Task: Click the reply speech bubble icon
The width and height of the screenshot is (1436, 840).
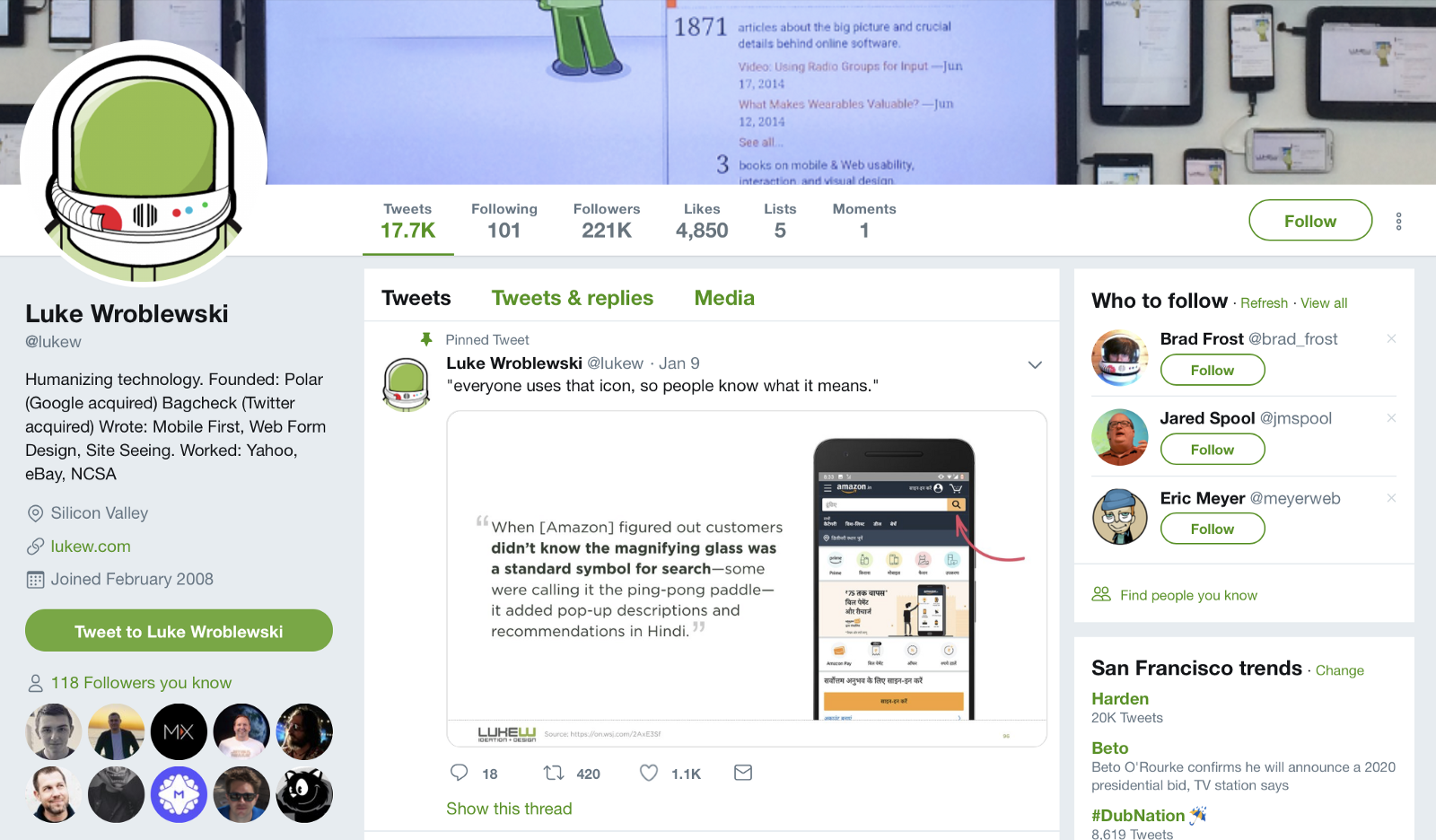Action: 459,773
